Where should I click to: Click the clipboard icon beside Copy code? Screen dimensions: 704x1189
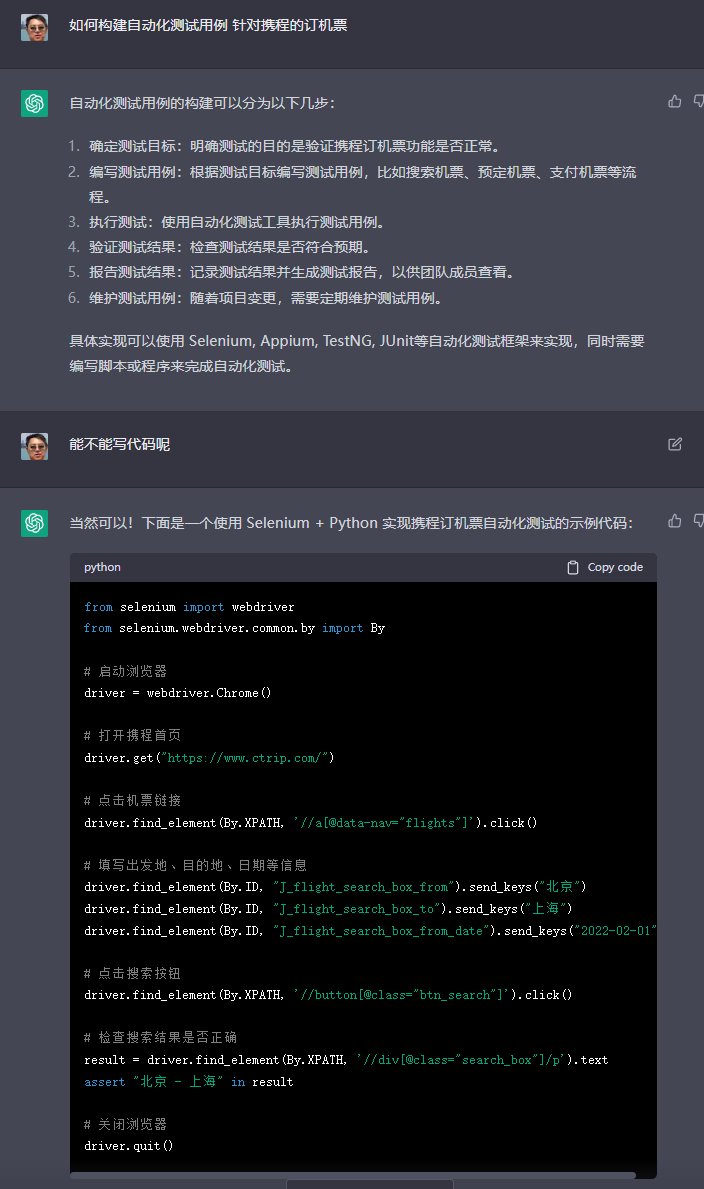[573, 567]
